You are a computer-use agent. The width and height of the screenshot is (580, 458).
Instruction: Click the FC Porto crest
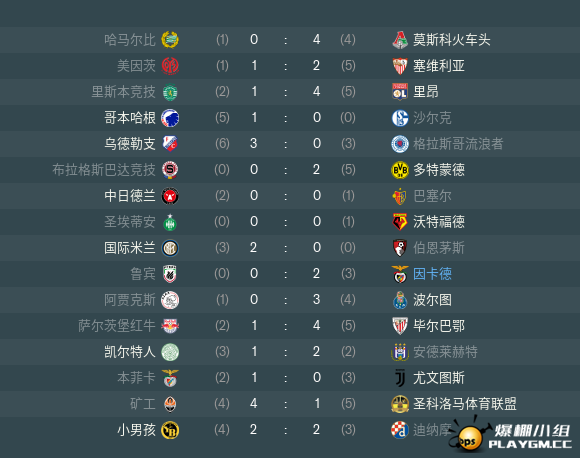point(400,300)
